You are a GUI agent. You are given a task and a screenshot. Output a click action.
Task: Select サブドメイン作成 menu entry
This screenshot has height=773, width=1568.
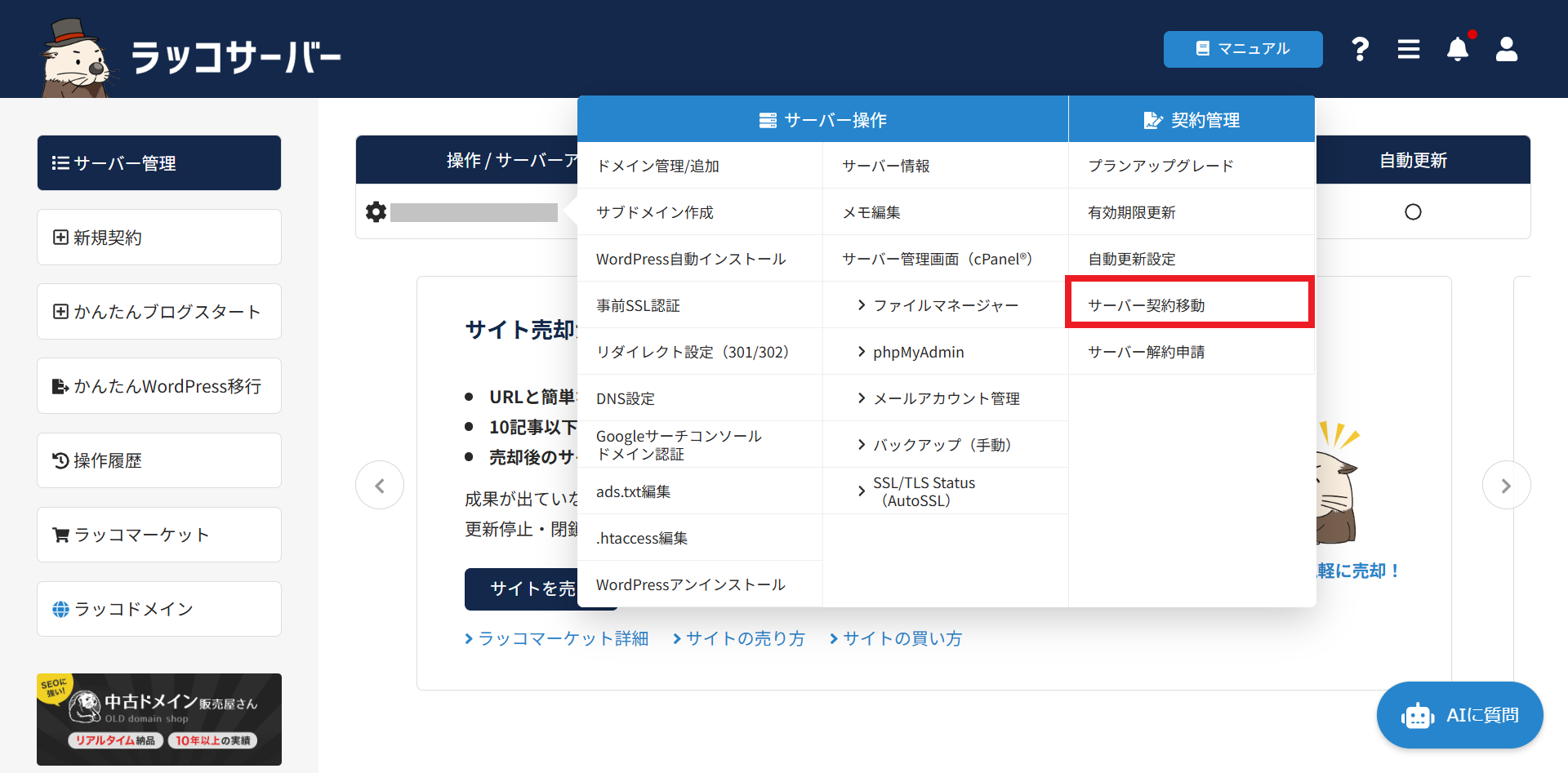pos(700,212)
